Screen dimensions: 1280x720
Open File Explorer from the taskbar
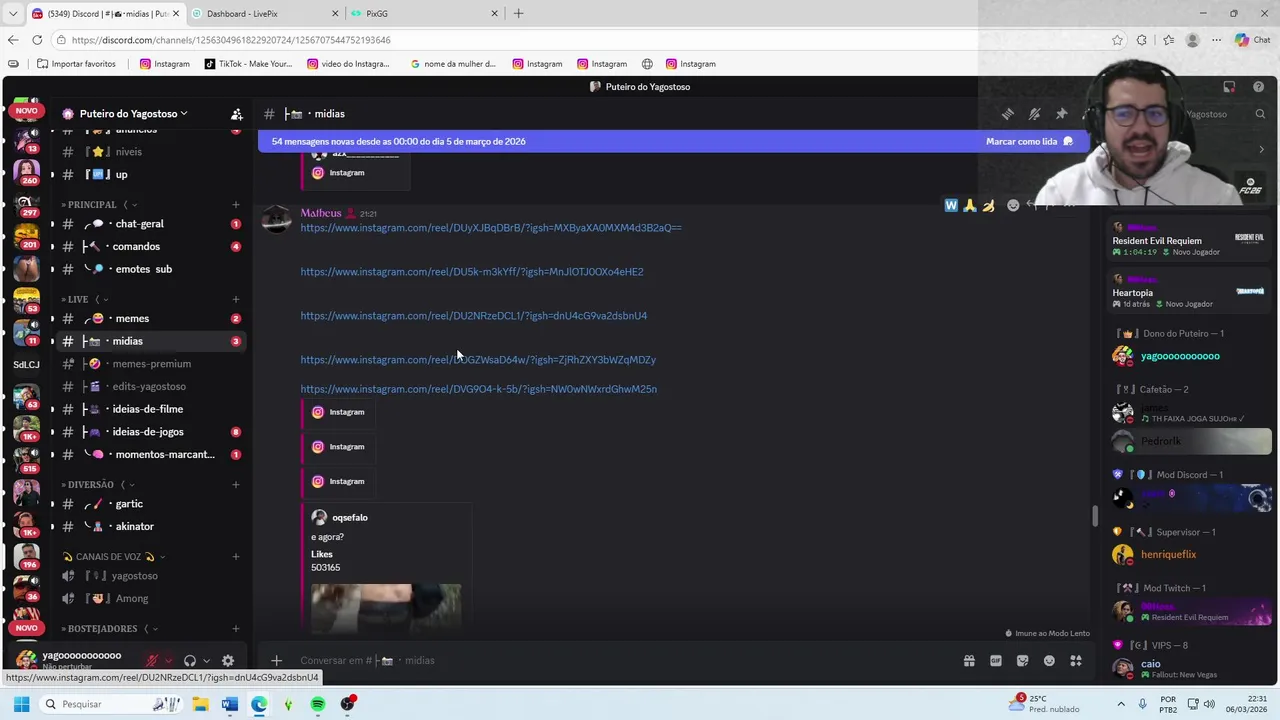click(x=200, y=704)
